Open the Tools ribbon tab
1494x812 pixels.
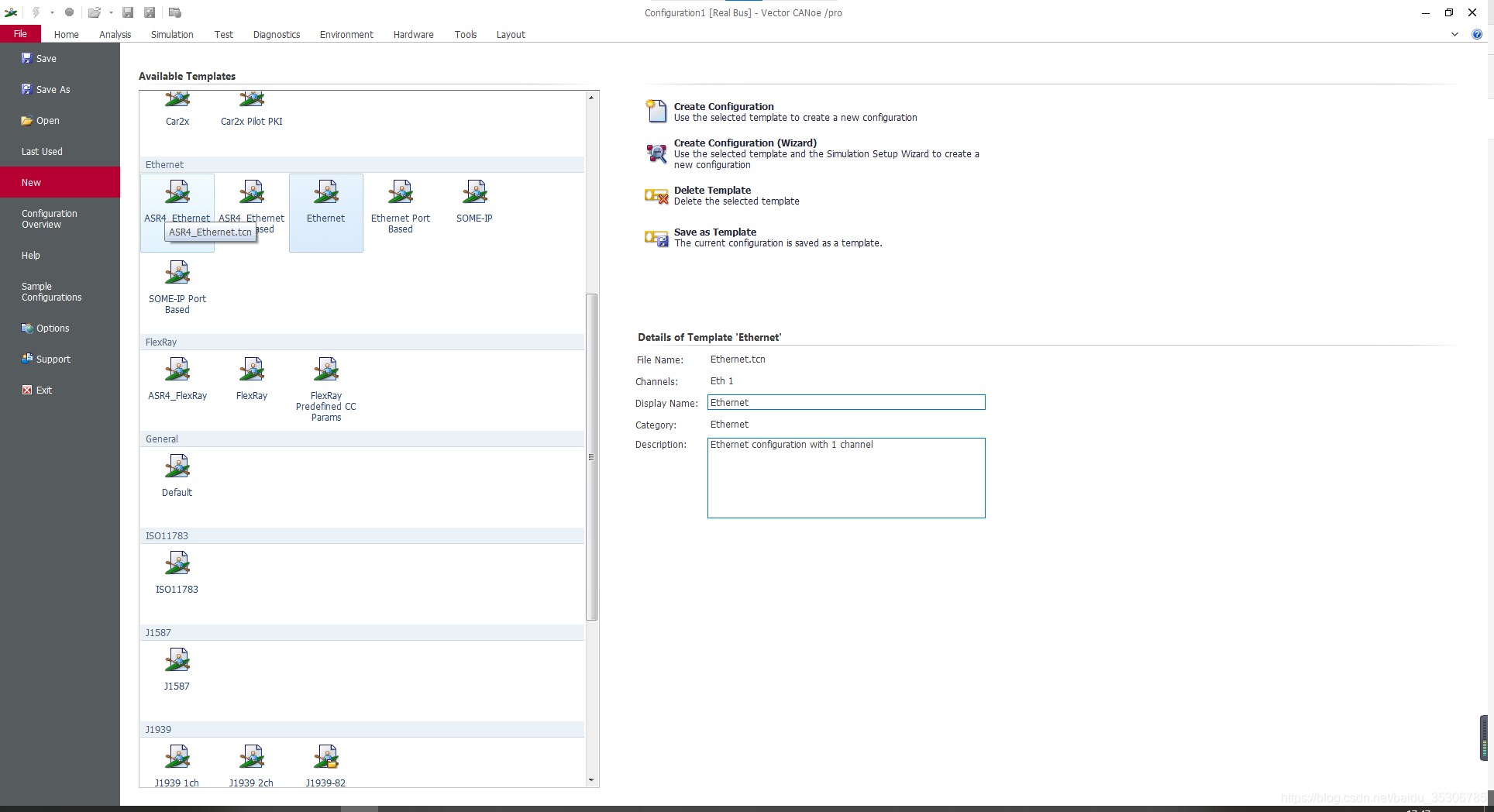click(x=466, y=34)
